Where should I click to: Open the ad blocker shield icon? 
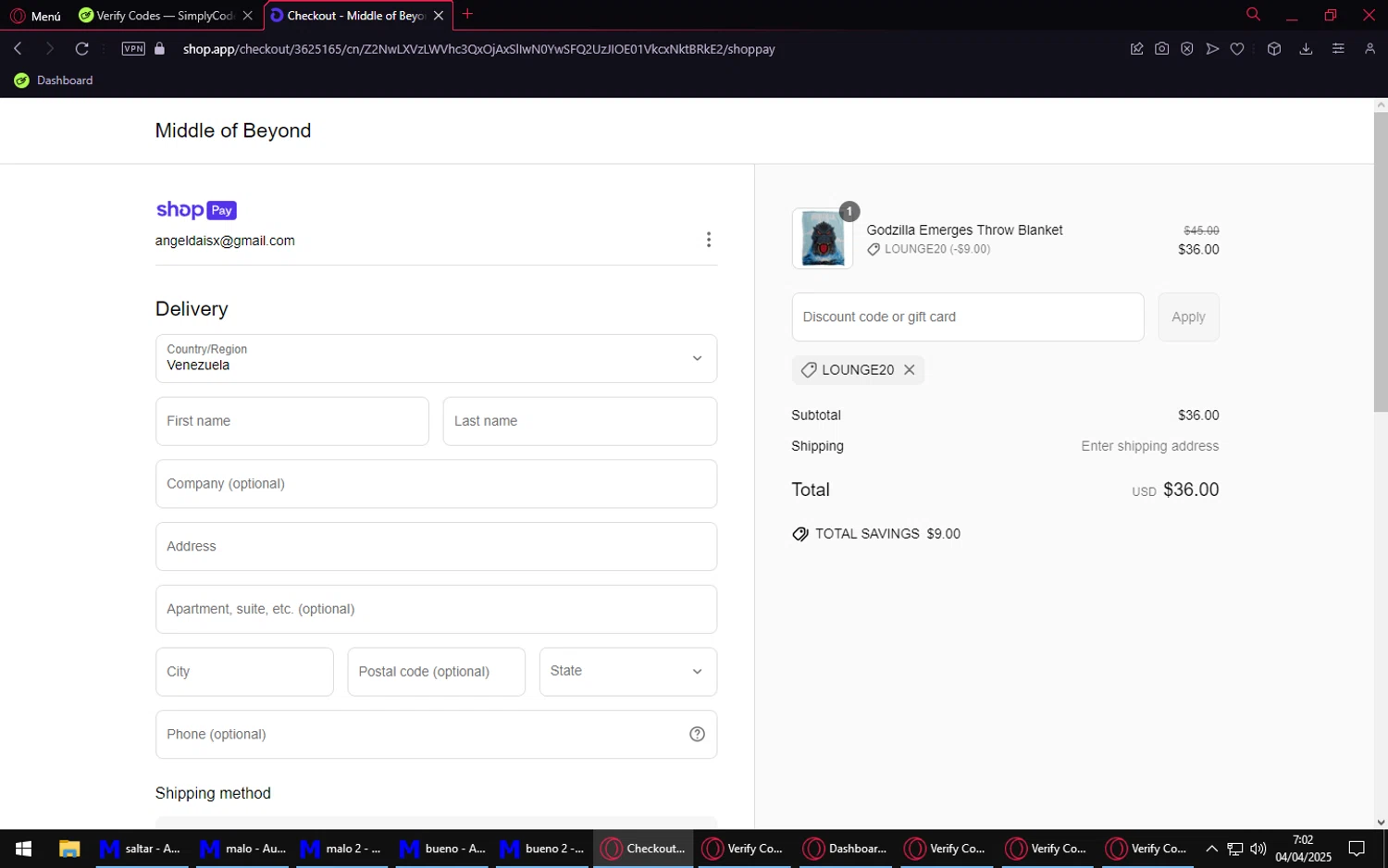1186,49
